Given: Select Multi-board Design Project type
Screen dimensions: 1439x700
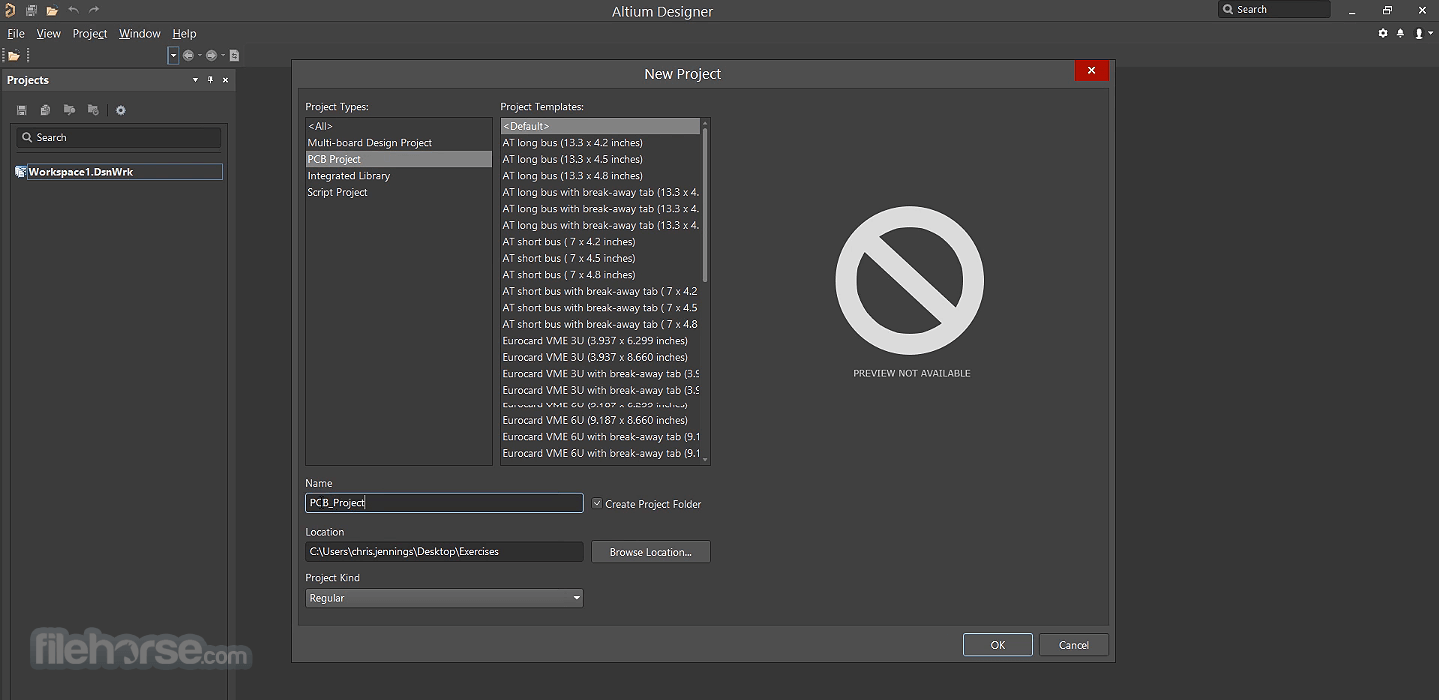Looking at the screenshot, I should coord(398,143).
